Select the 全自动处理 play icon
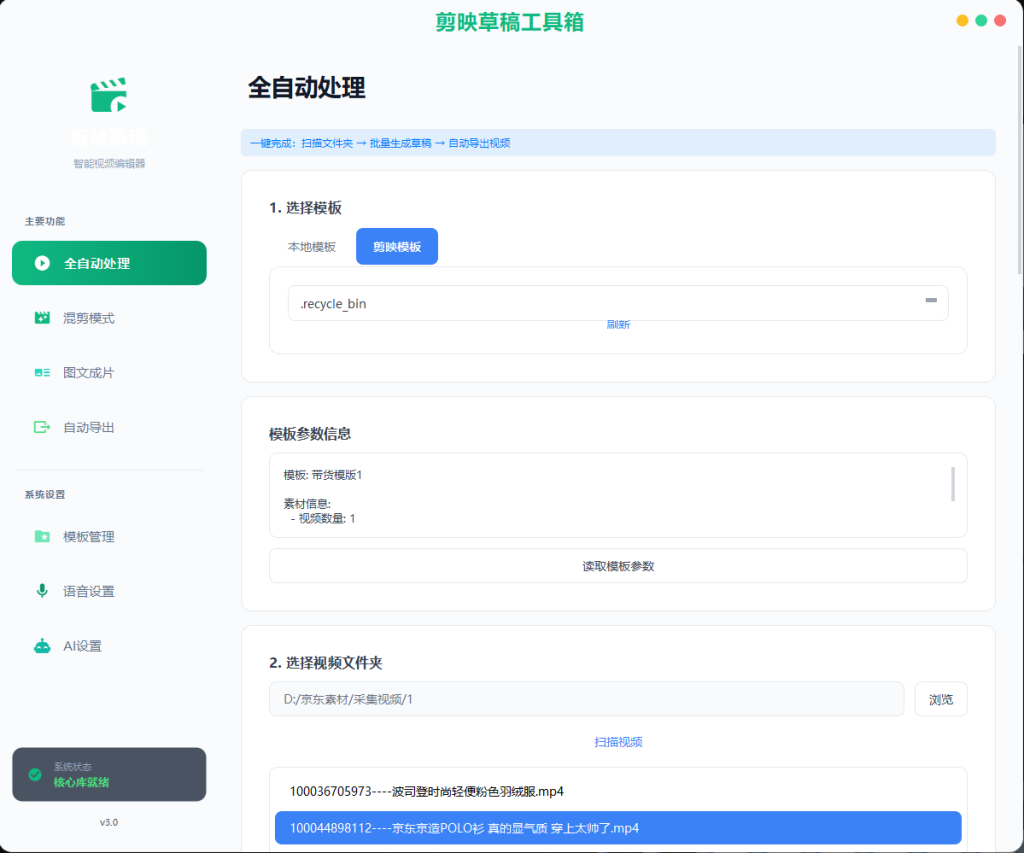 click(x=42, y=263)
